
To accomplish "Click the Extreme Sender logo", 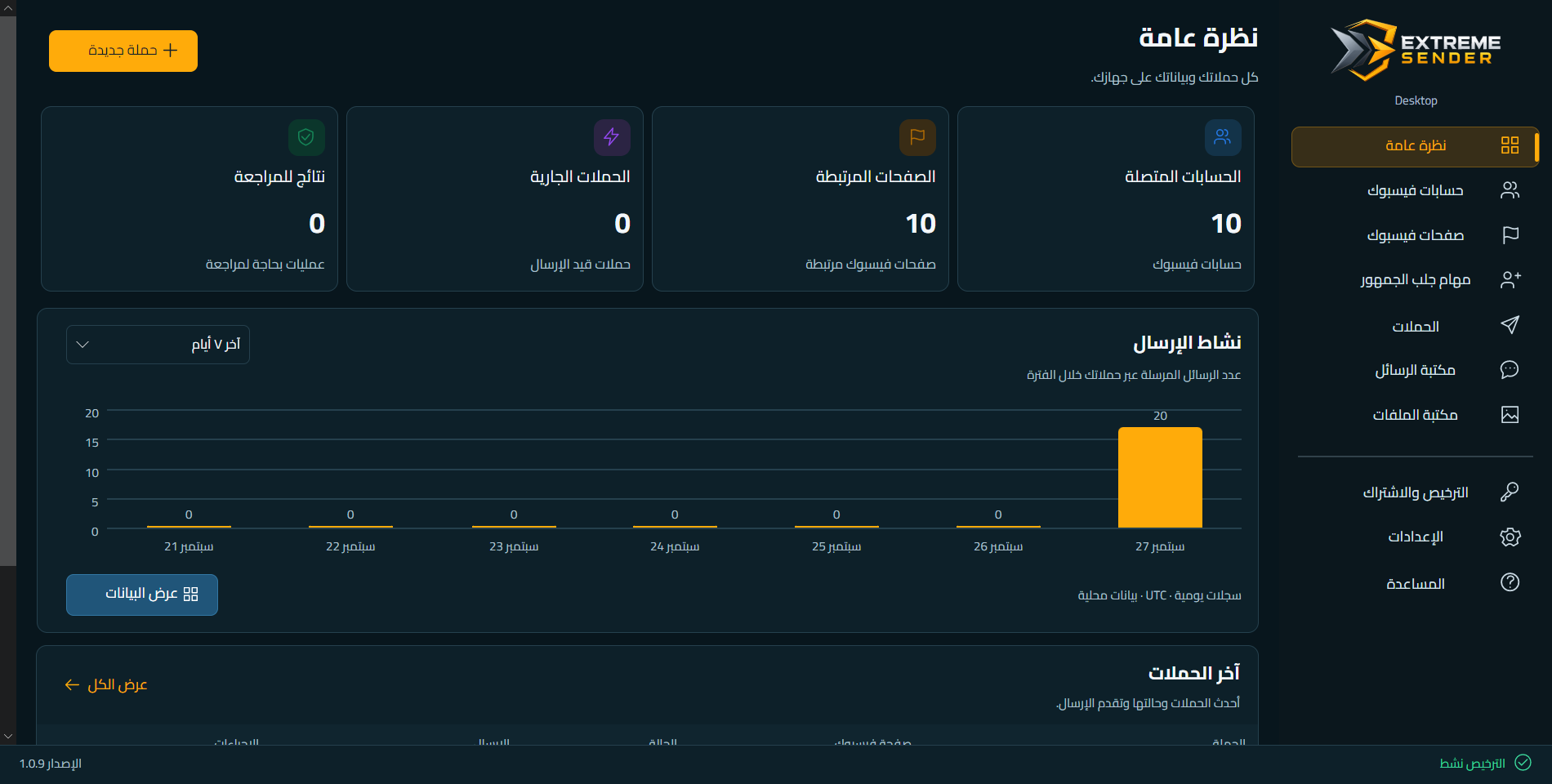I will click(x=1416, y=50).
